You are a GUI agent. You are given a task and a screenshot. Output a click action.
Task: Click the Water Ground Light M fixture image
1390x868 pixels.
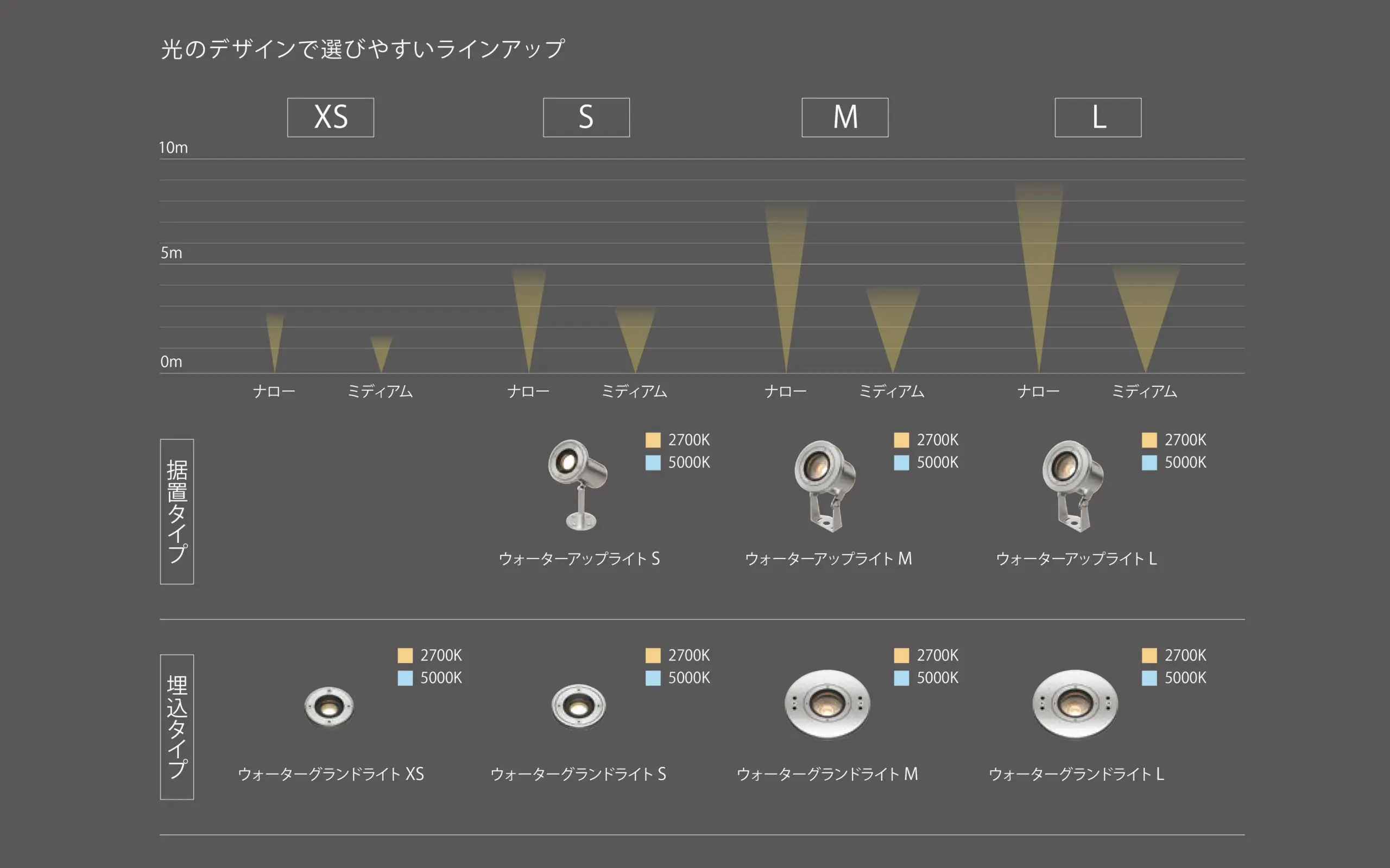827,703
